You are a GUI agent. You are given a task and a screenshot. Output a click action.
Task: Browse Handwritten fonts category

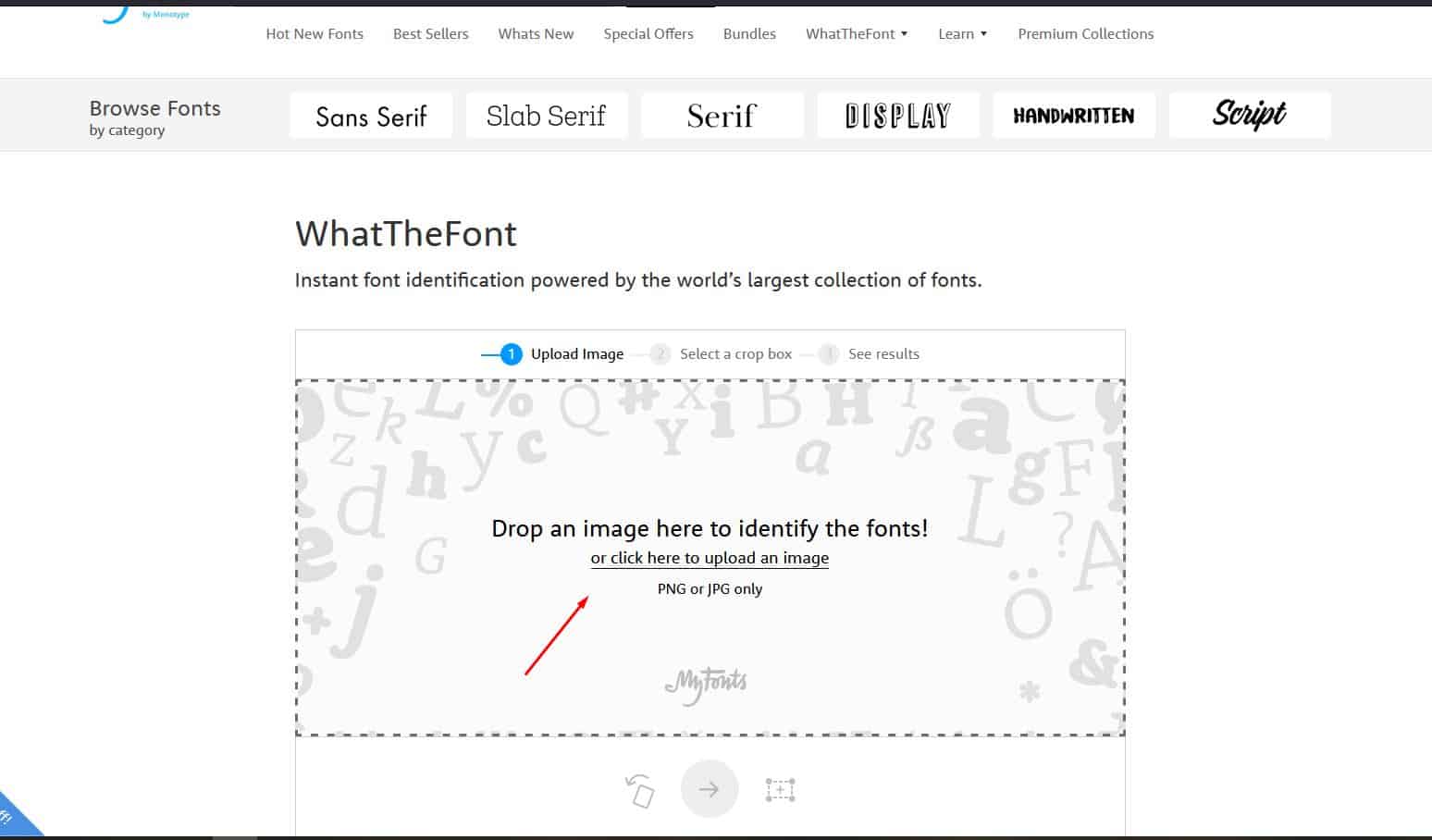coord(1073,116)
